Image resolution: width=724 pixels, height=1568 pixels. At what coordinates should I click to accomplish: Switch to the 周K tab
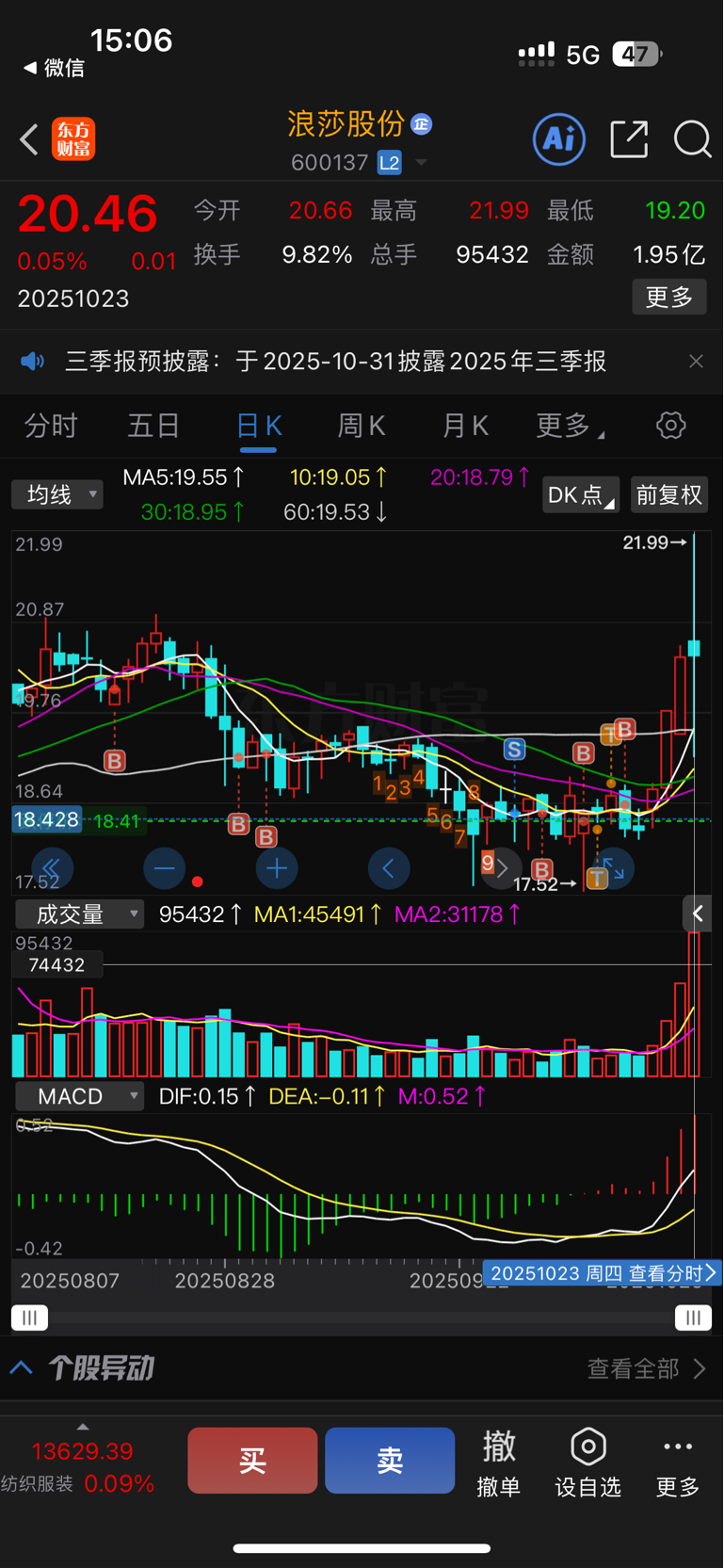click(x=362, y=426)
